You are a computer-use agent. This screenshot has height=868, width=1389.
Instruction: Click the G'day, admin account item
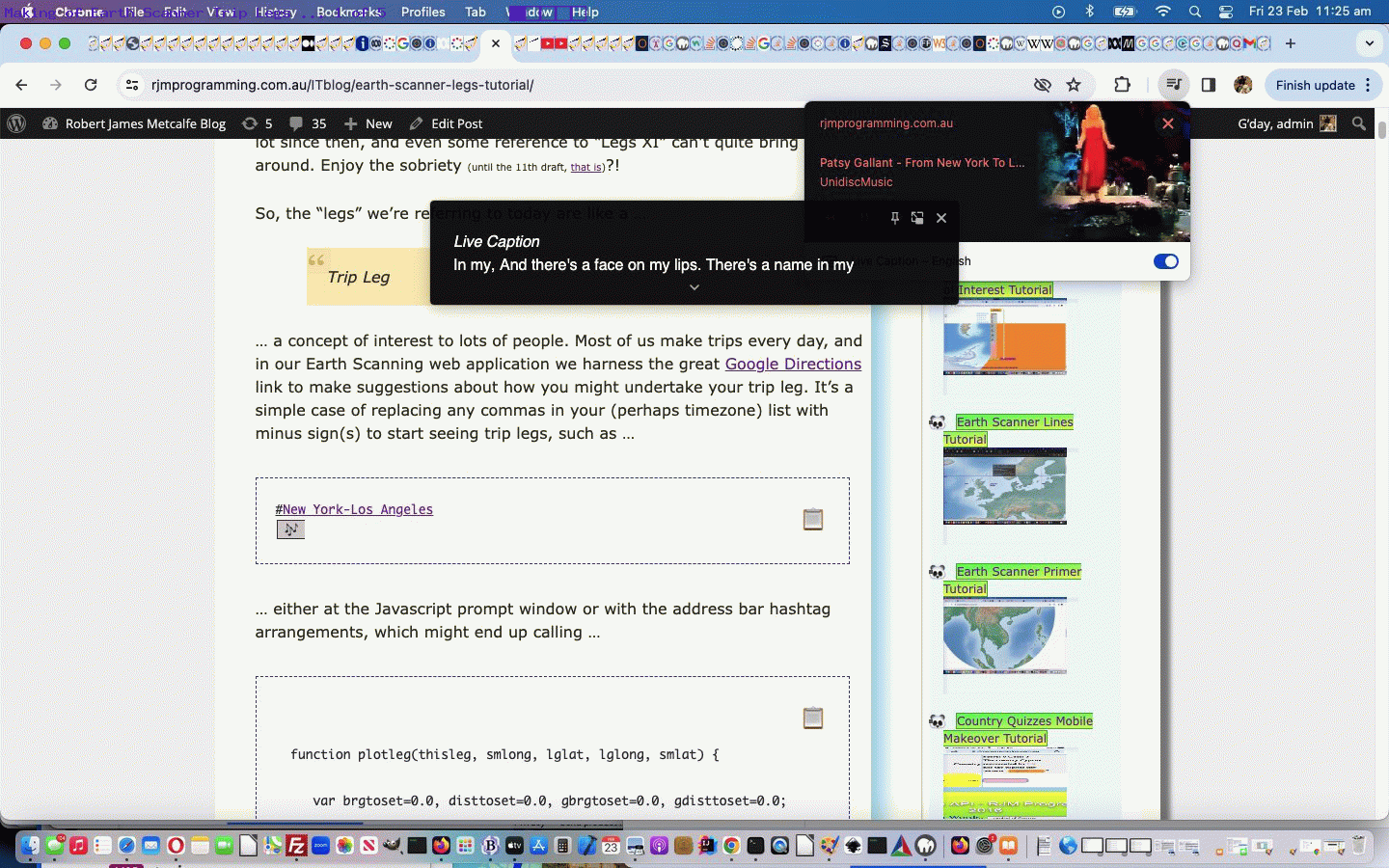pos(1286,123)
